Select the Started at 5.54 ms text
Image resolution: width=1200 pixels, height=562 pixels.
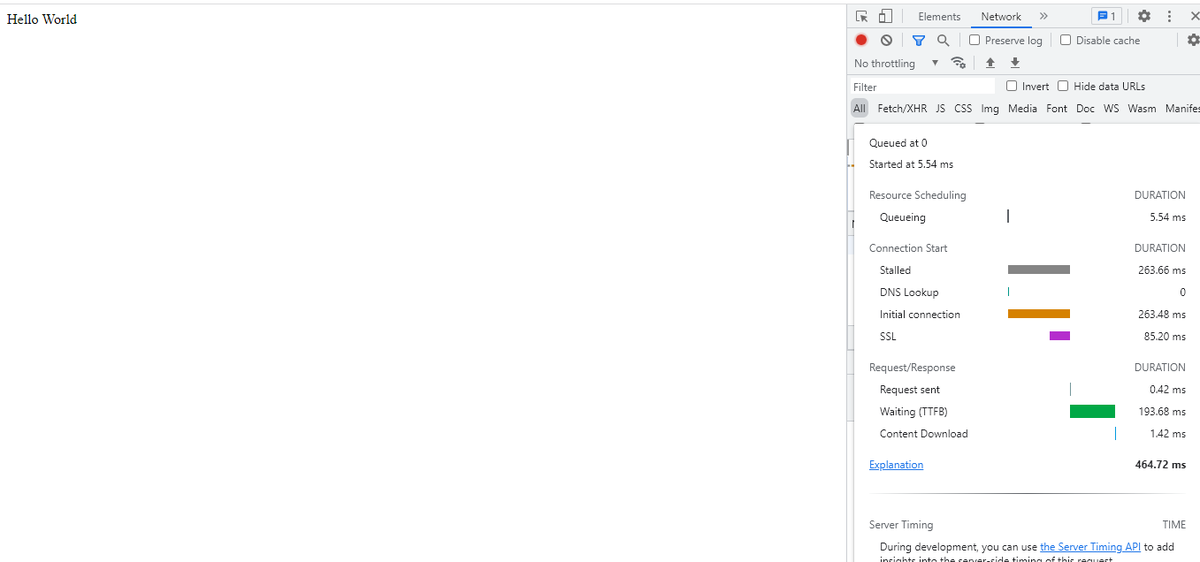click(911, 164)
